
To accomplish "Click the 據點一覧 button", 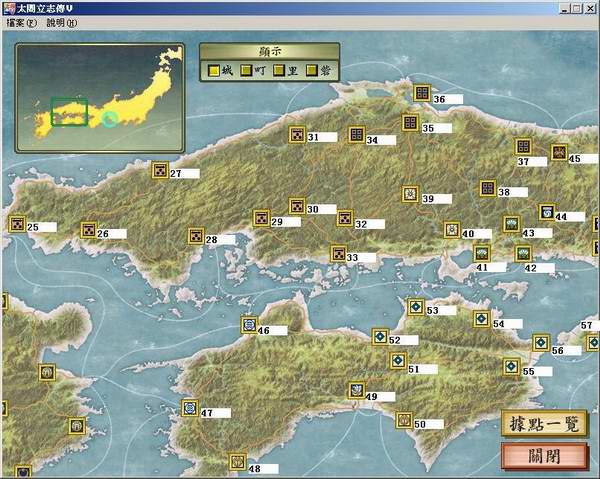I will point(545,423).
